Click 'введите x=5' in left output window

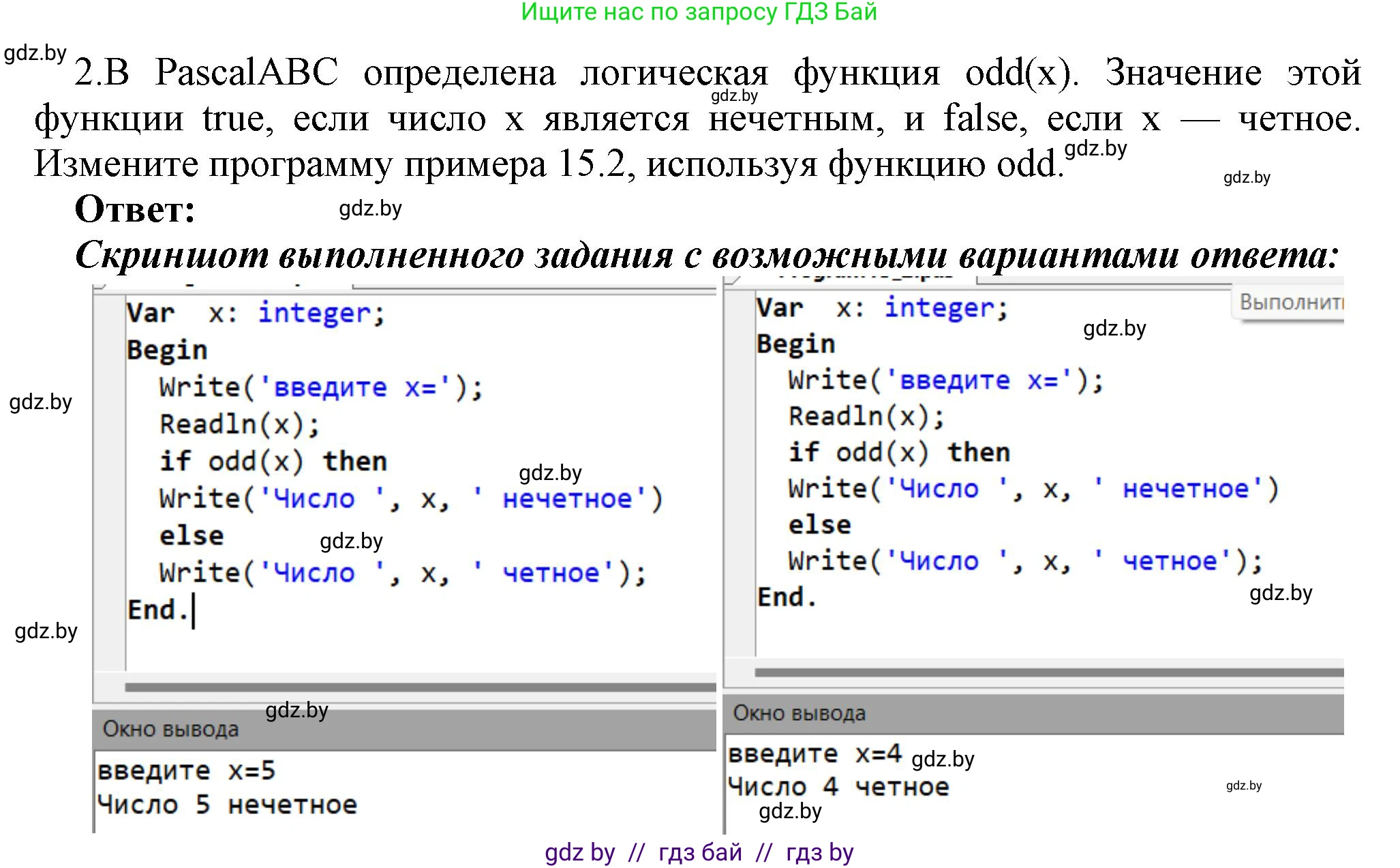[186, 771]
